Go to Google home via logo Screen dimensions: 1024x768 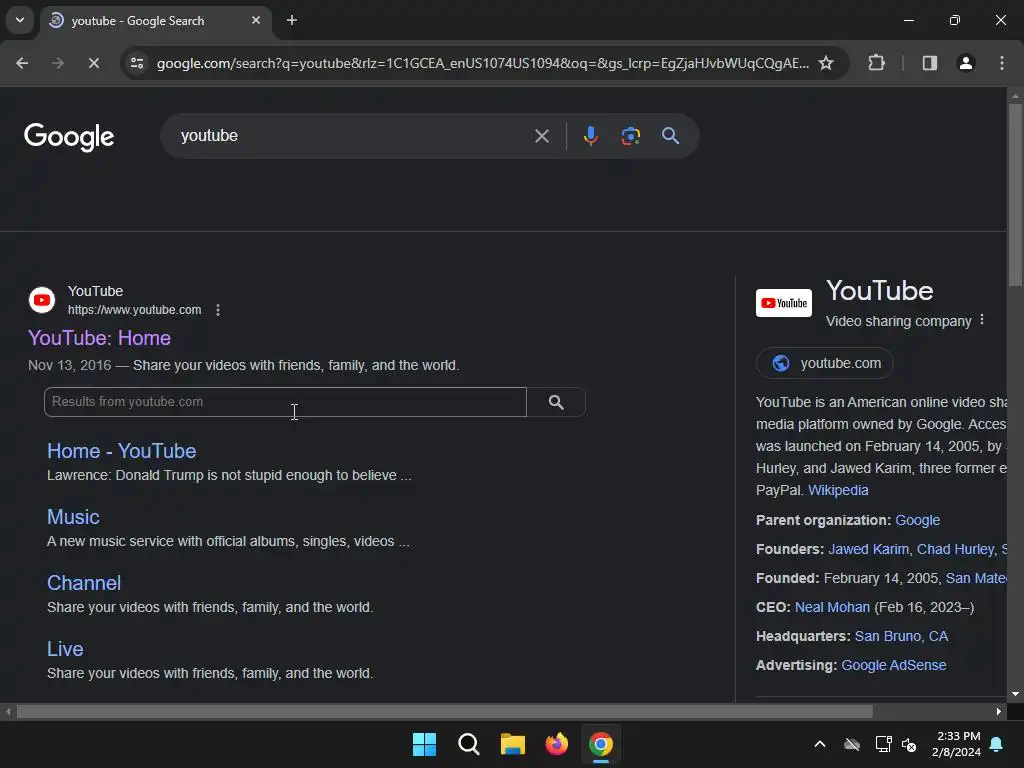(x=69, y=136)
